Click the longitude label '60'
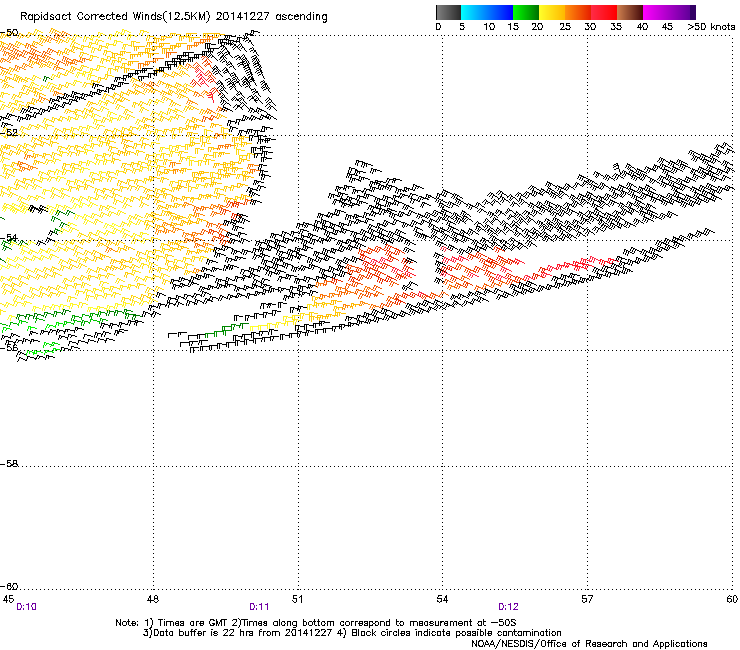 pyautogui.click(x=732, y=599)
